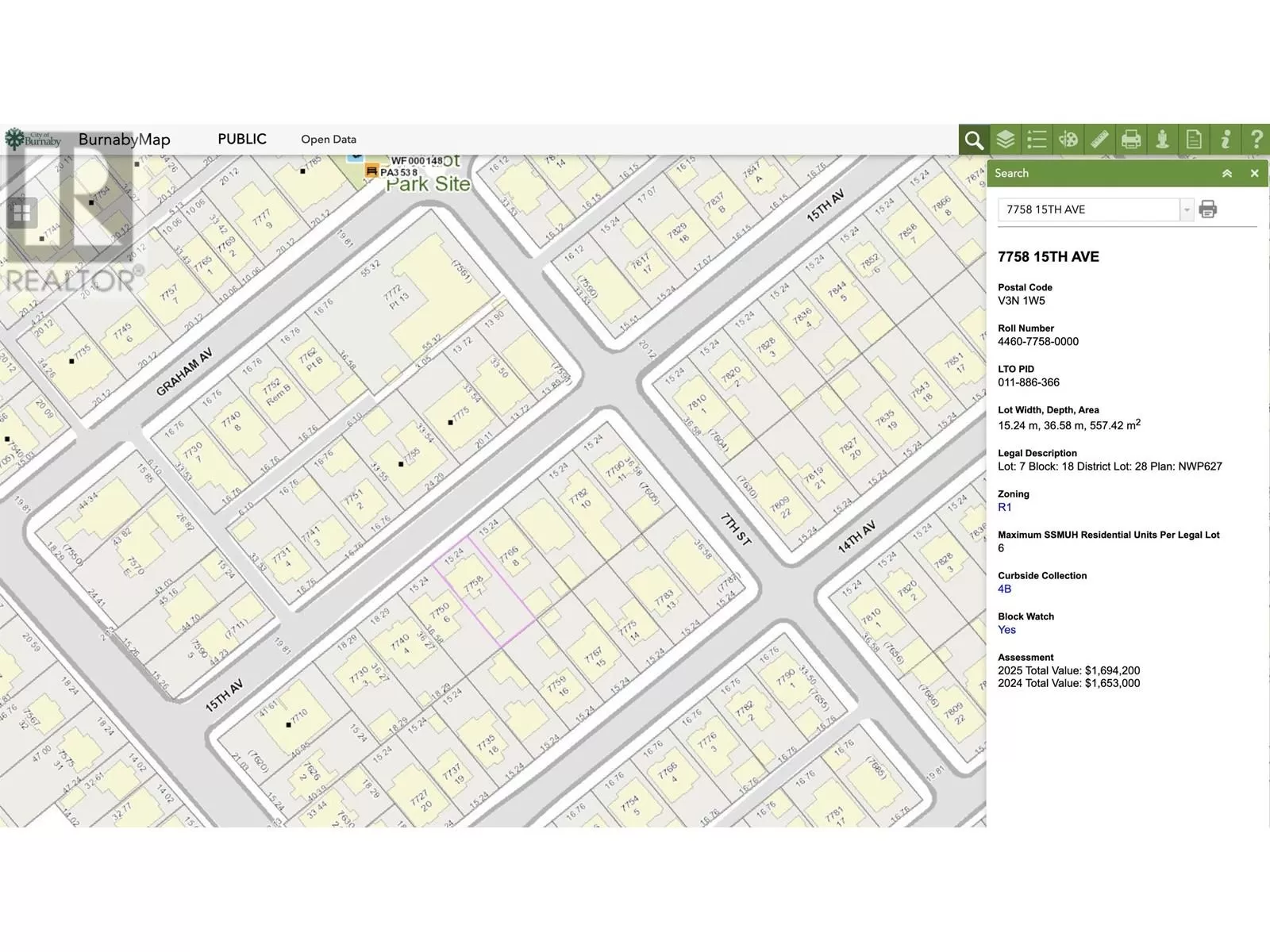Show the Legend list icon

(1037, 140)
